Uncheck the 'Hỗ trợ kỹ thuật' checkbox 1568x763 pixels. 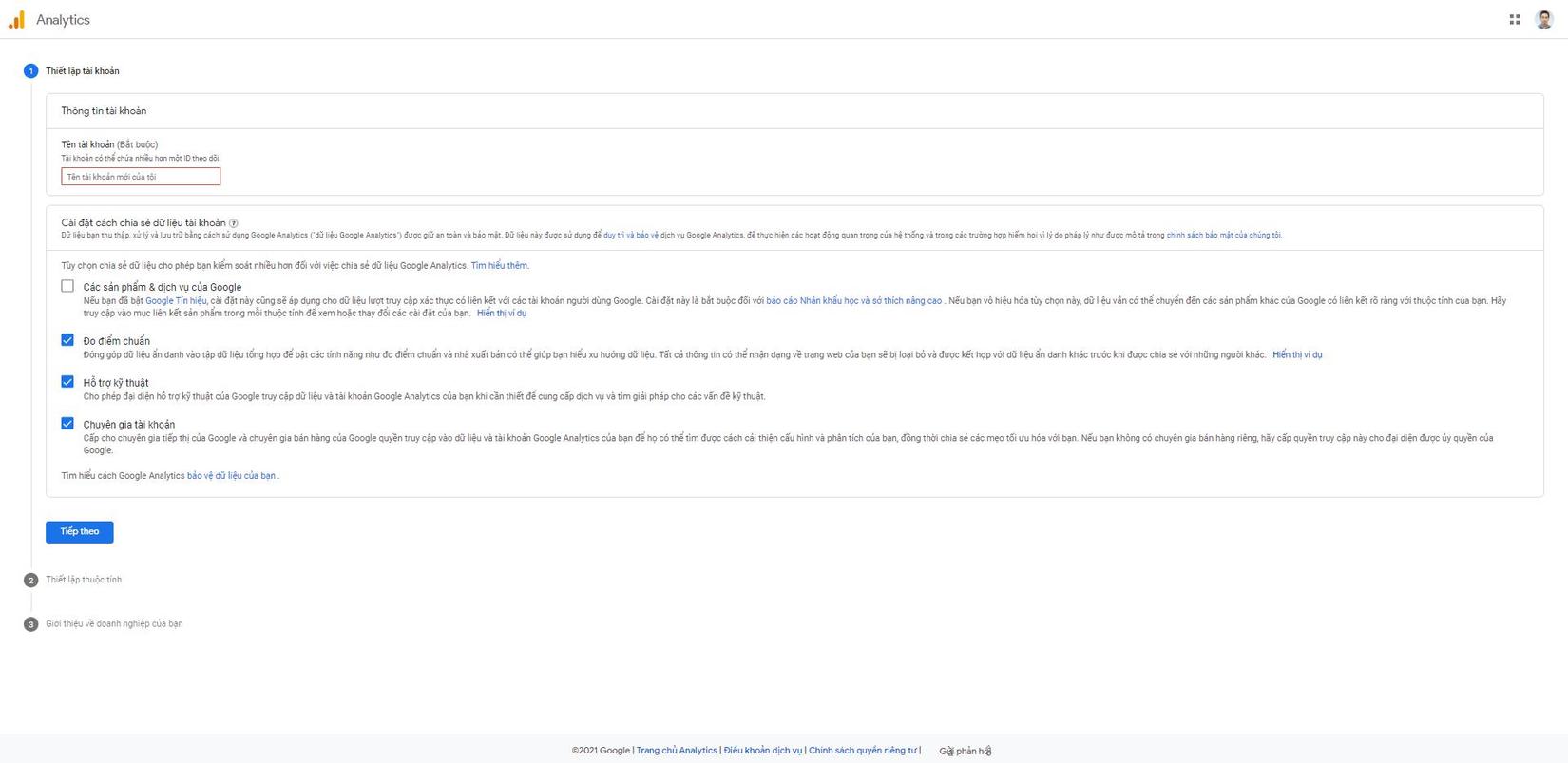67,382
